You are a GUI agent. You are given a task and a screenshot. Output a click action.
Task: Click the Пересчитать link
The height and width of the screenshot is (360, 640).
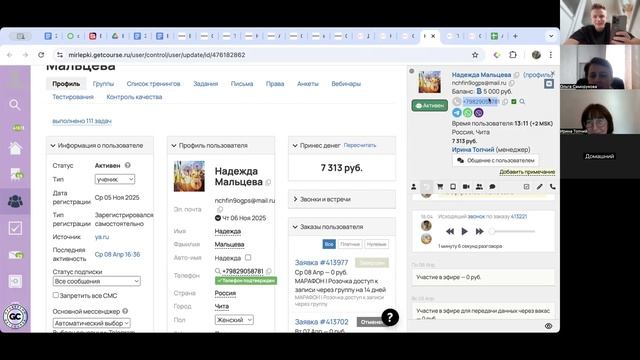pyautogui.click(x=360, y=145)
